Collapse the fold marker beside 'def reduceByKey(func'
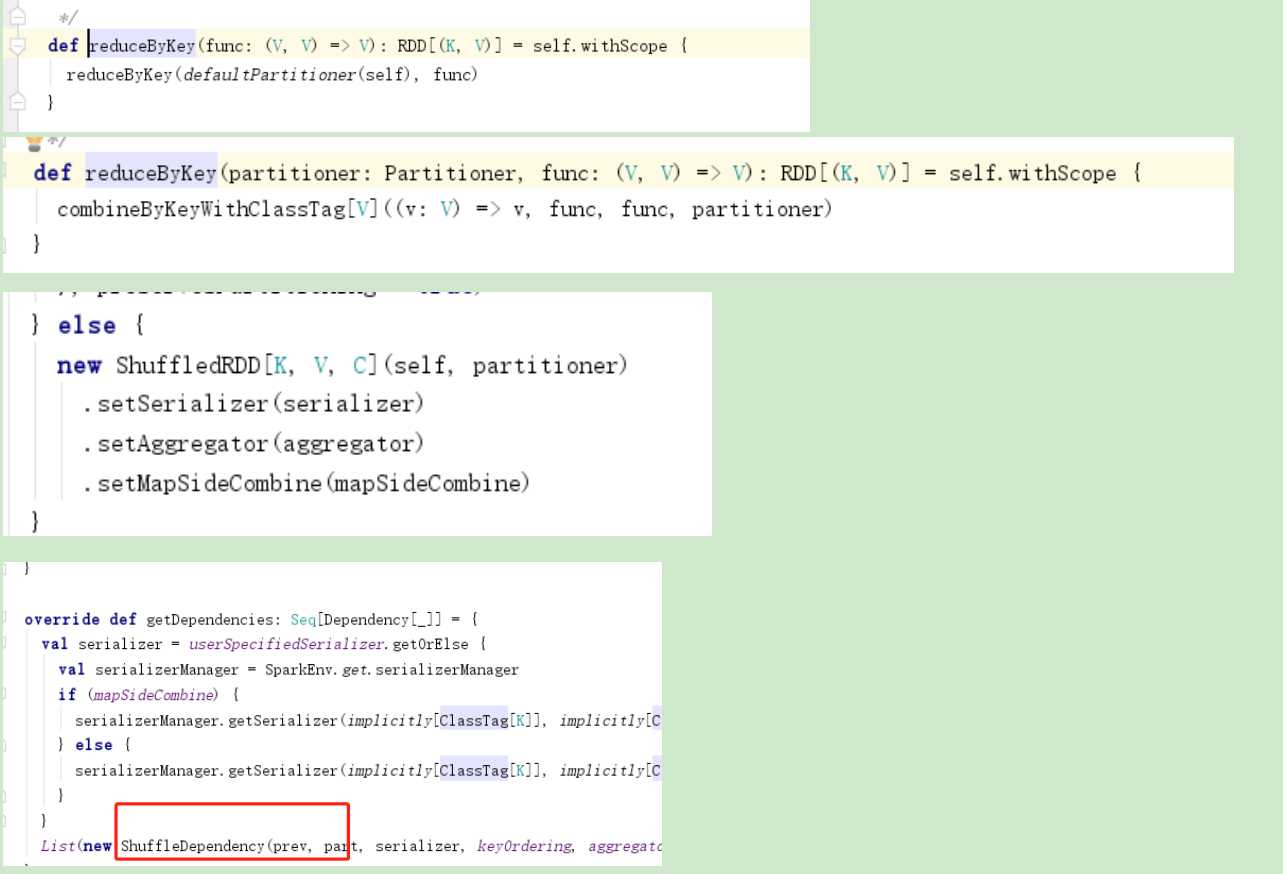Viewport: 1283px width, 874px height. 16,47
